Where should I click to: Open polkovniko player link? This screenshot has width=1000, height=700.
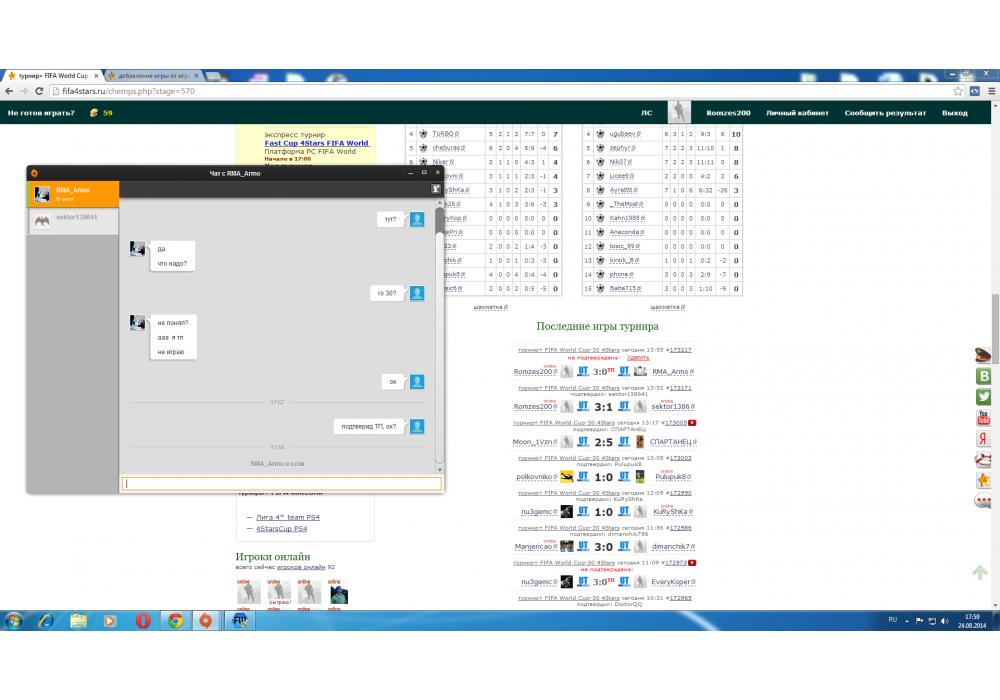[x=536, y=477]
